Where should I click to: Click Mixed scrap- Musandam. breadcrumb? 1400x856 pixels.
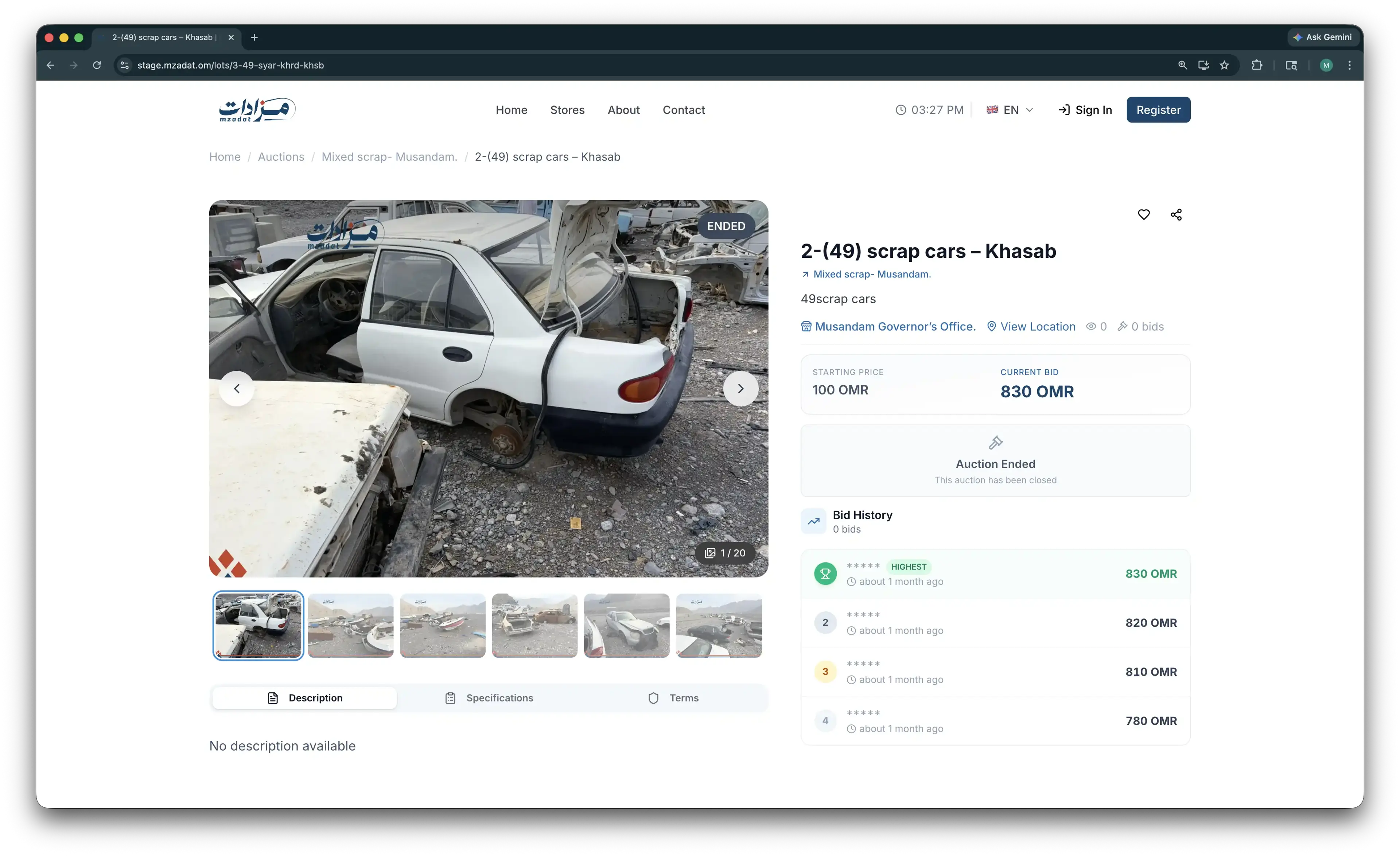(x=389, y=157)
